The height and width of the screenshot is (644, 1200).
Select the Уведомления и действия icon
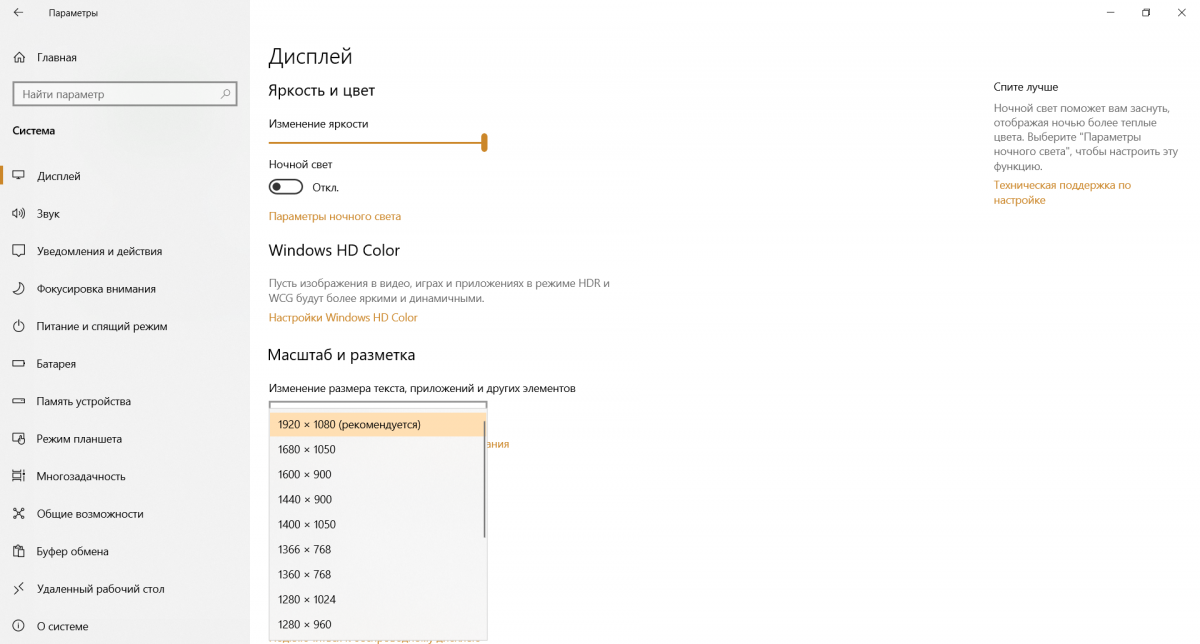pos(18,251)
